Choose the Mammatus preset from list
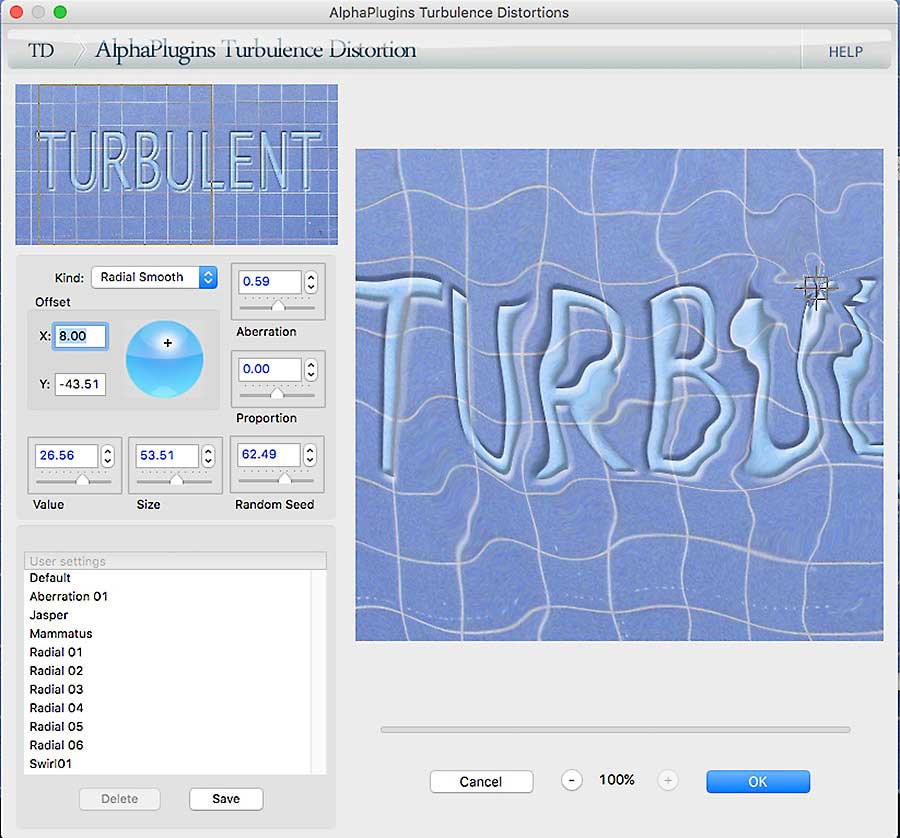The image size is (900, 838). pos(61,634)
